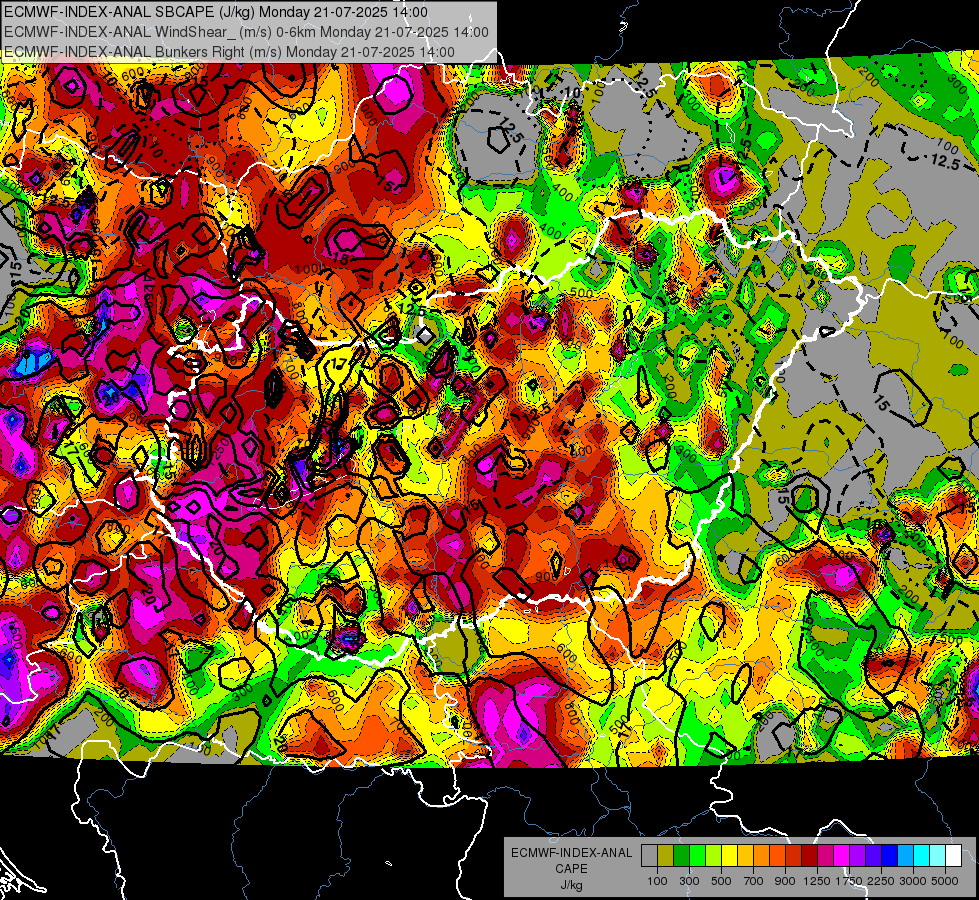Viewport: 979px width, 900px height.
Task: Click the bright magenta 1500–1750 legend swatch
Action: pyautogui.click(x=842, y=856)
